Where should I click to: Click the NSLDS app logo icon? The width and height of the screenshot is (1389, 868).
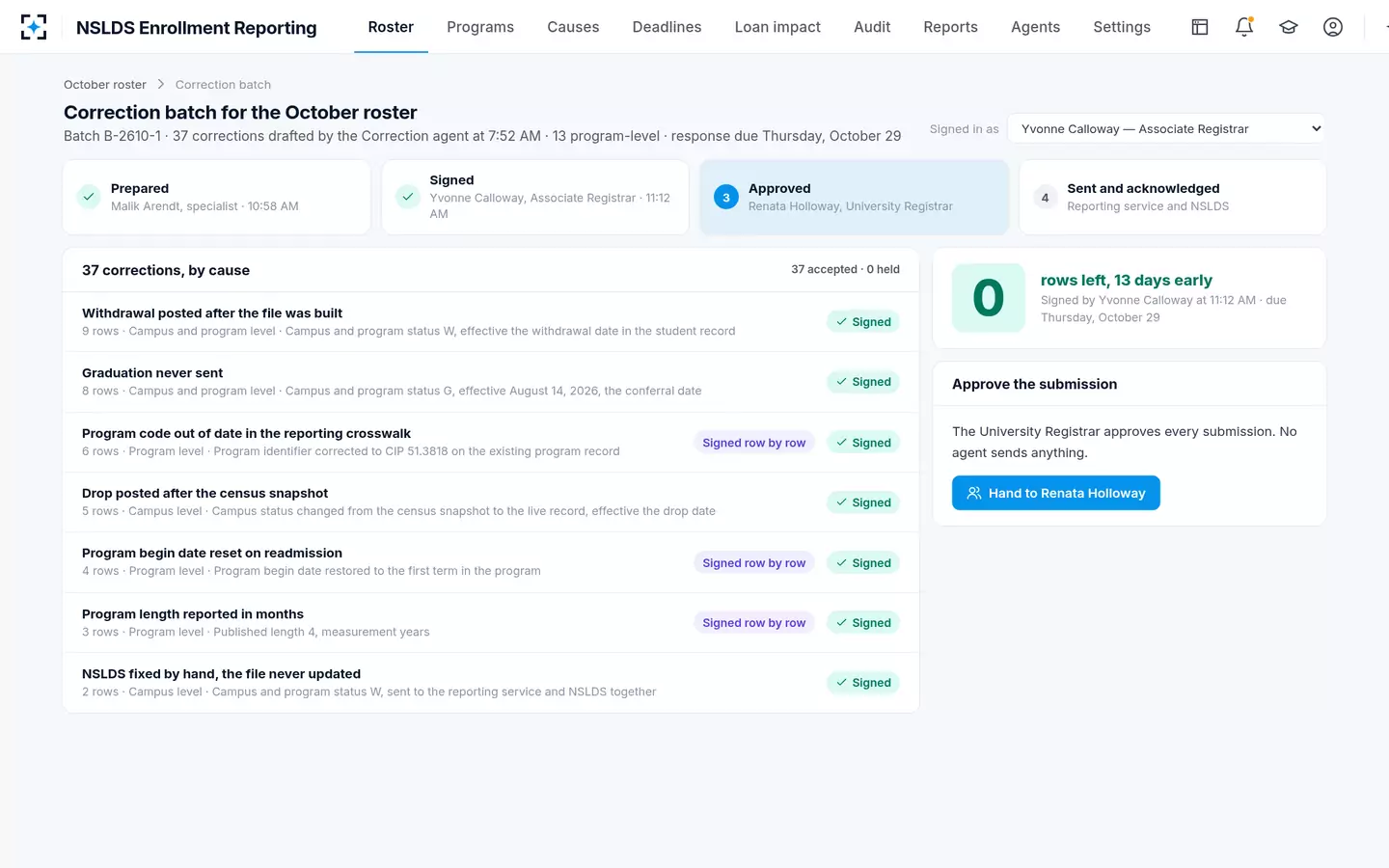point(34,27)
